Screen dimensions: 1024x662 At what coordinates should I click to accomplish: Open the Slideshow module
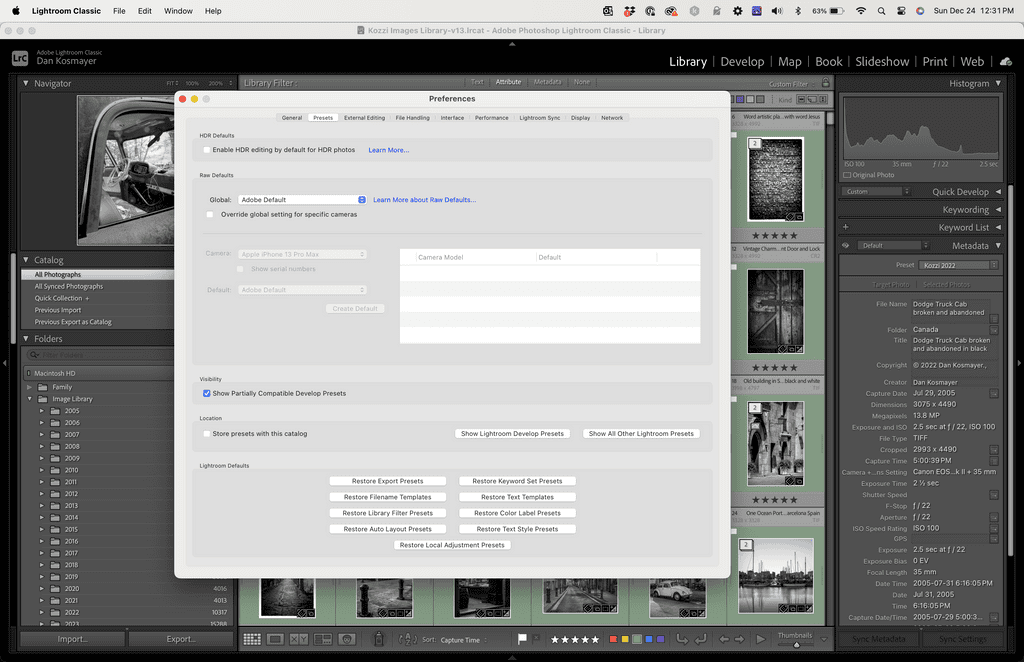point(882,61)
